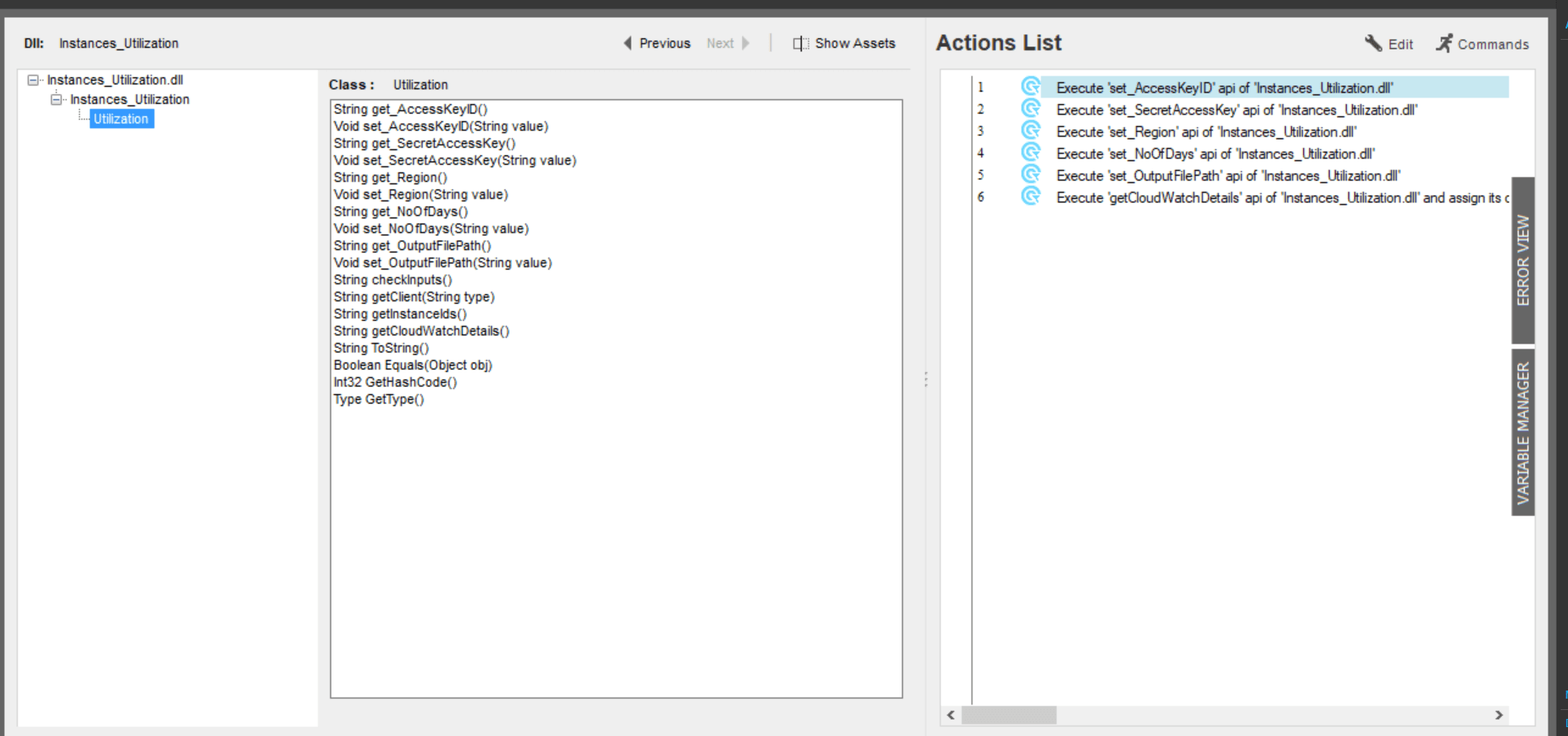Click the wrench Edit icon

(x=1372, y=43)
